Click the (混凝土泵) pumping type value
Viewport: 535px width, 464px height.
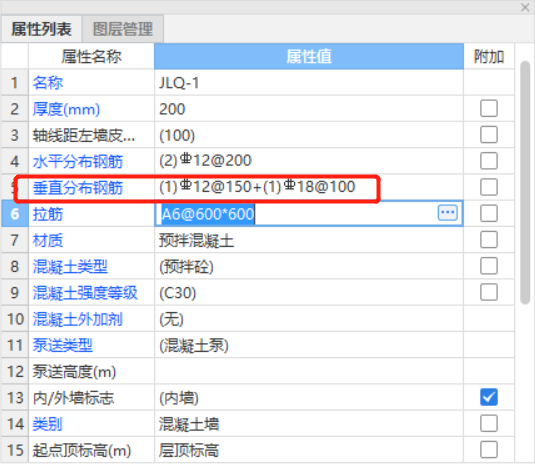pos(309,345)
